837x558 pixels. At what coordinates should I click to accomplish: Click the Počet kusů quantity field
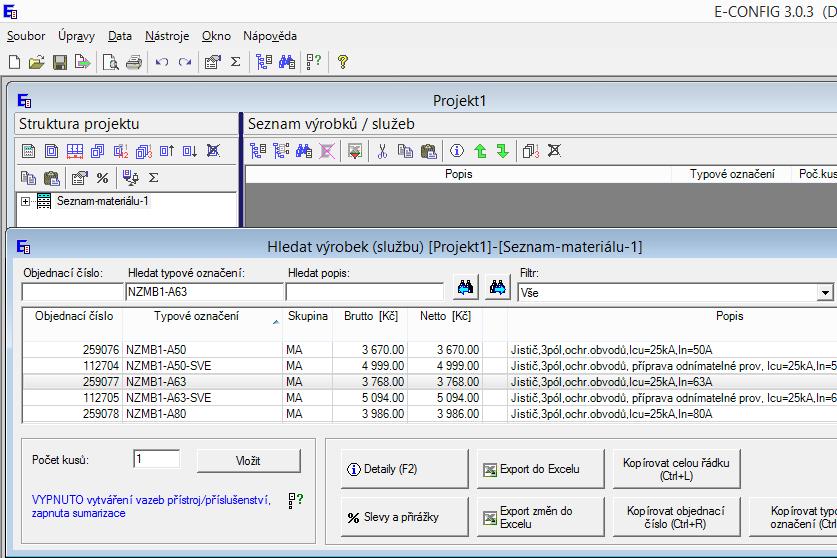(x=156, y=459)
